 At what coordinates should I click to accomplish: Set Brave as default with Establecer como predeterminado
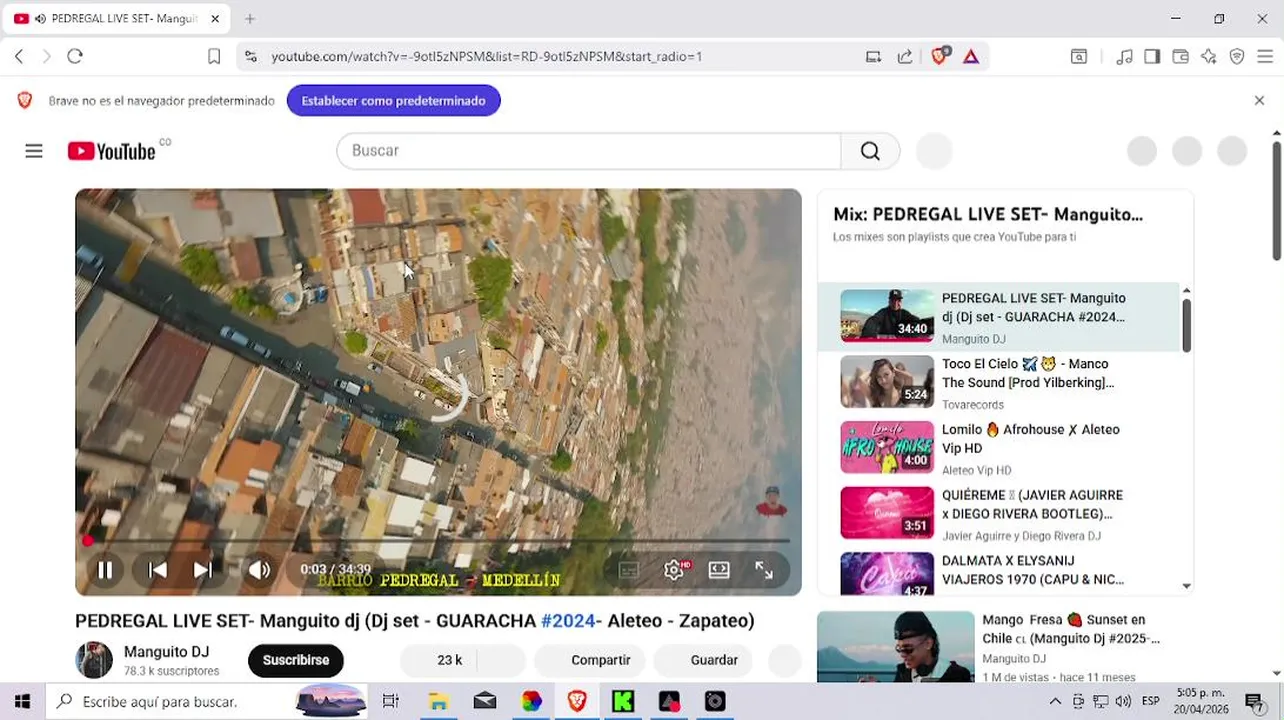coord(394,101)
